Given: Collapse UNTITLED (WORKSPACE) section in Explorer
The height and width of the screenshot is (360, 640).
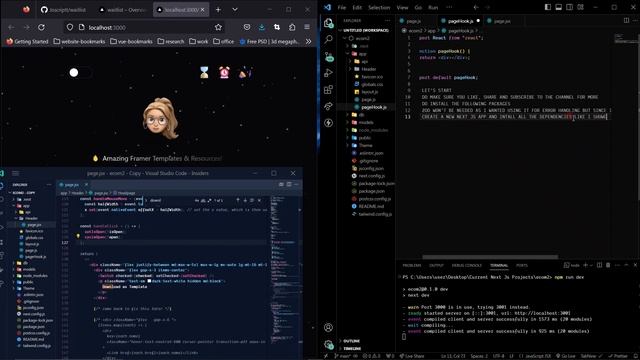Looking at the screenshot, I should tap(365, 30).
